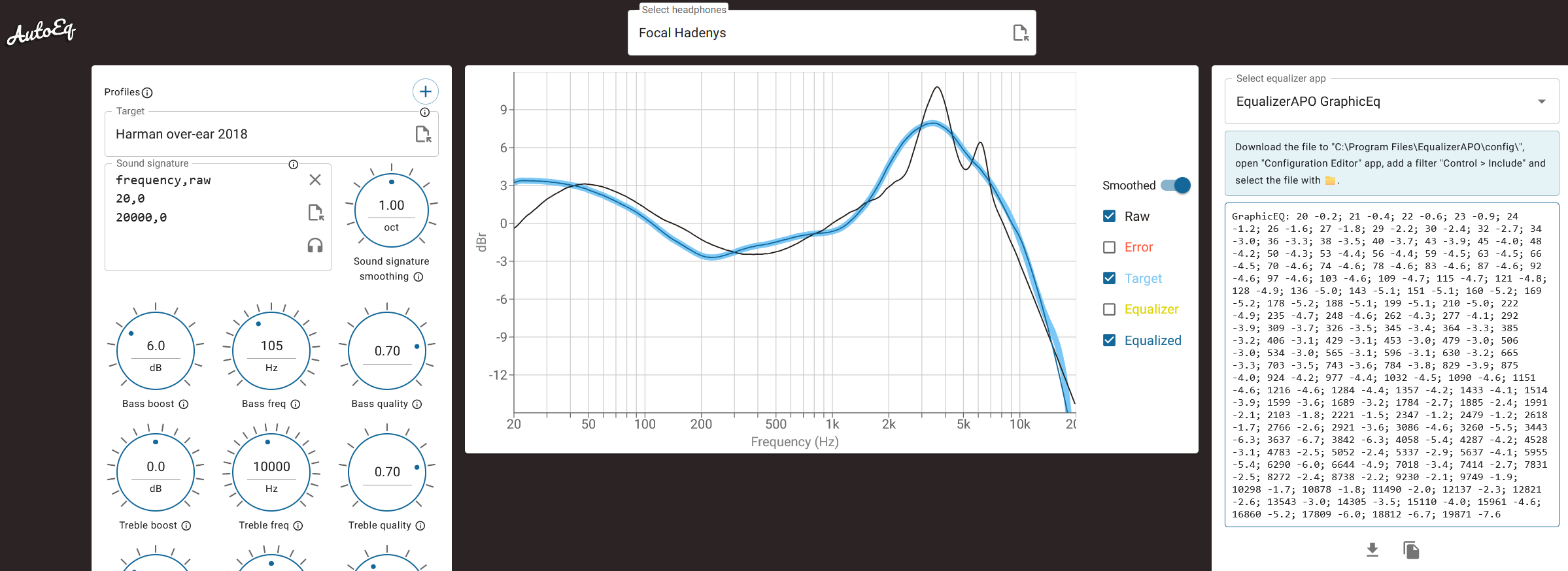This screenshot has height=571, width=1568.
Task: Click the headphones icon in Sound signature box
Action: pyautogui.click(x=315, y=245)
